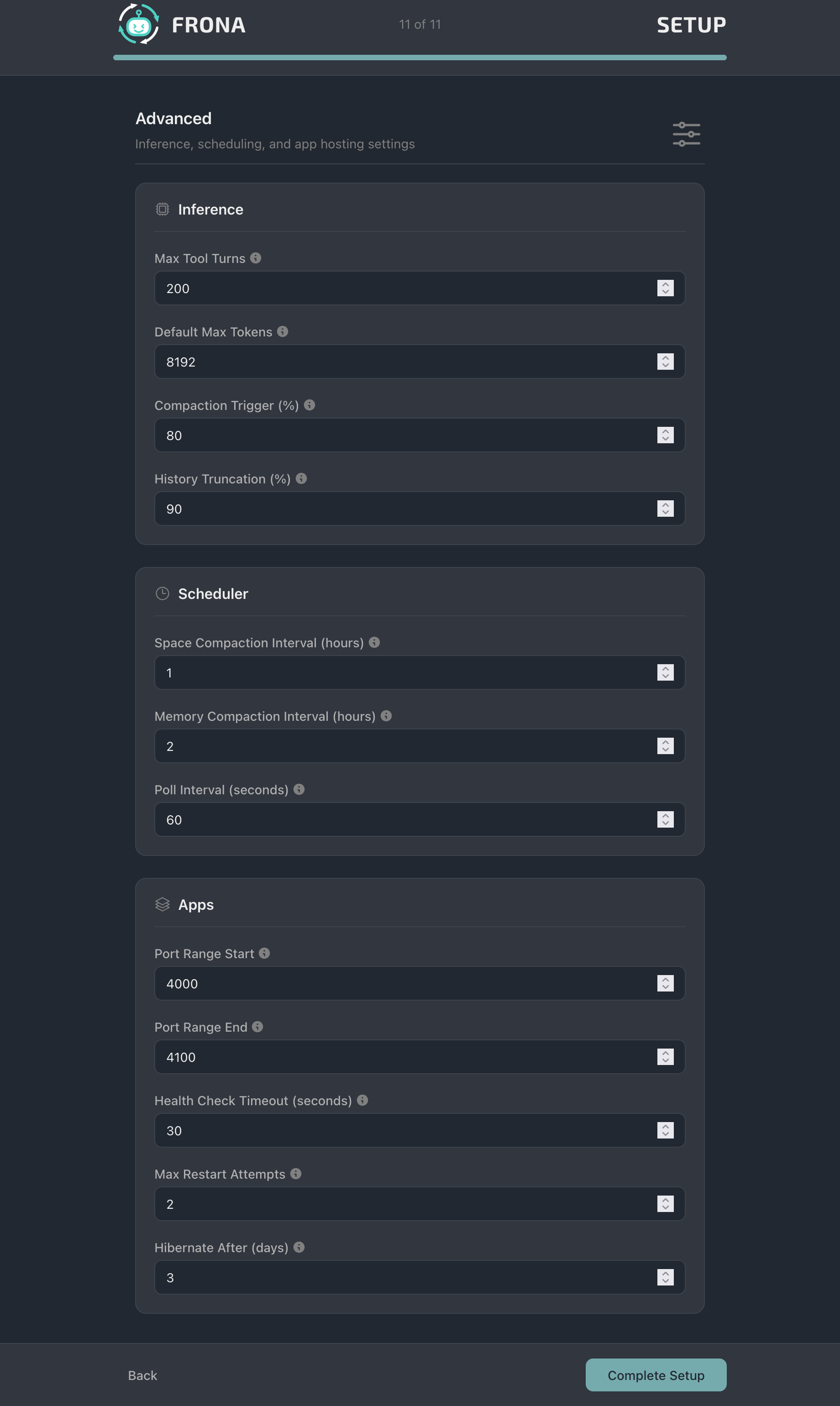Click History Truncation info icon
This screenshot has height=1406, width=840.
[x=301, y=479]
